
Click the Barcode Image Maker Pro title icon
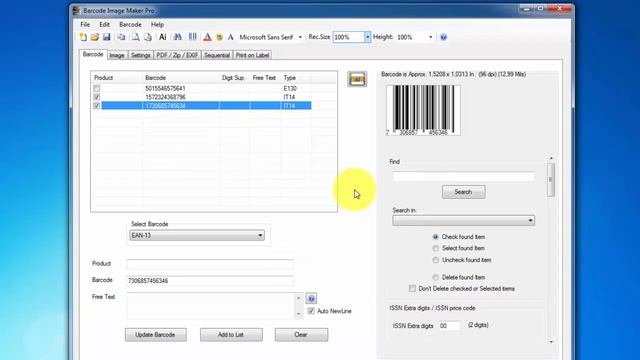coord(76,11)
